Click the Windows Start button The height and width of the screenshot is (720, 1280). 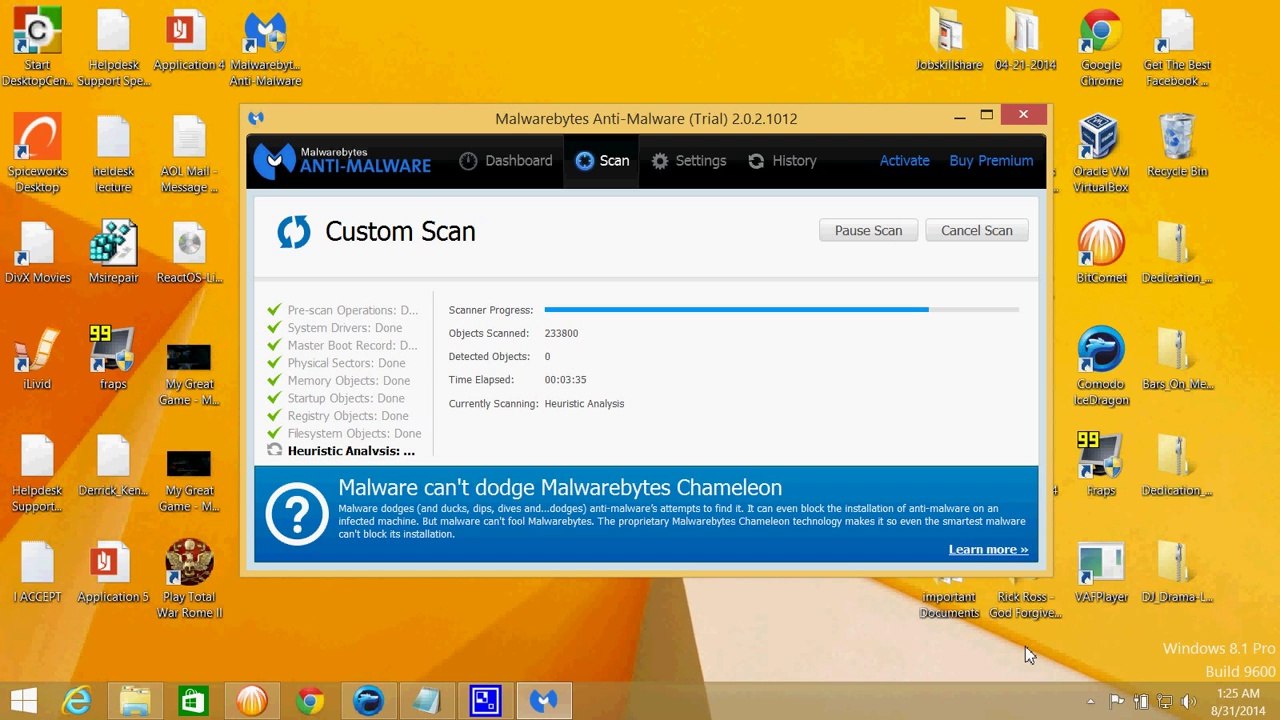coord(23,701)
